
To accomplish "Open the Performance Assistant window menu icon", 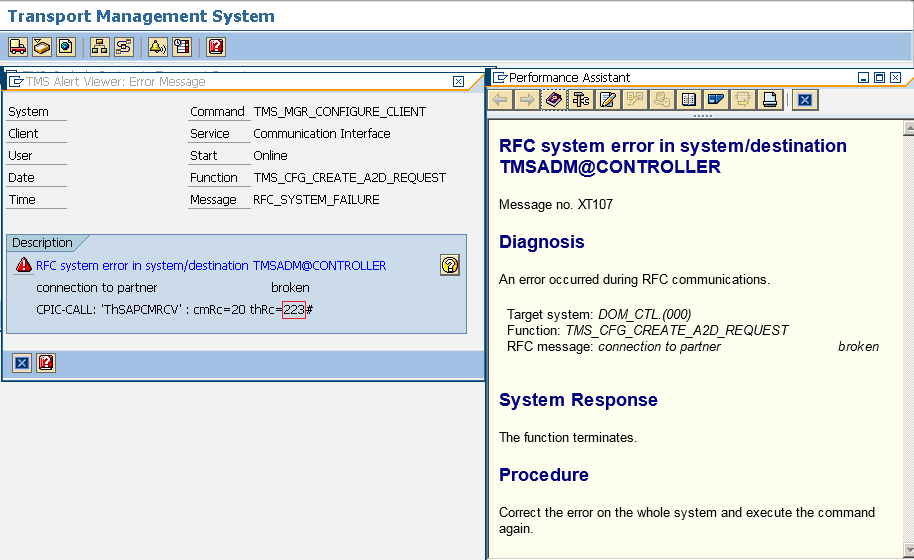I will click(500, 78).
